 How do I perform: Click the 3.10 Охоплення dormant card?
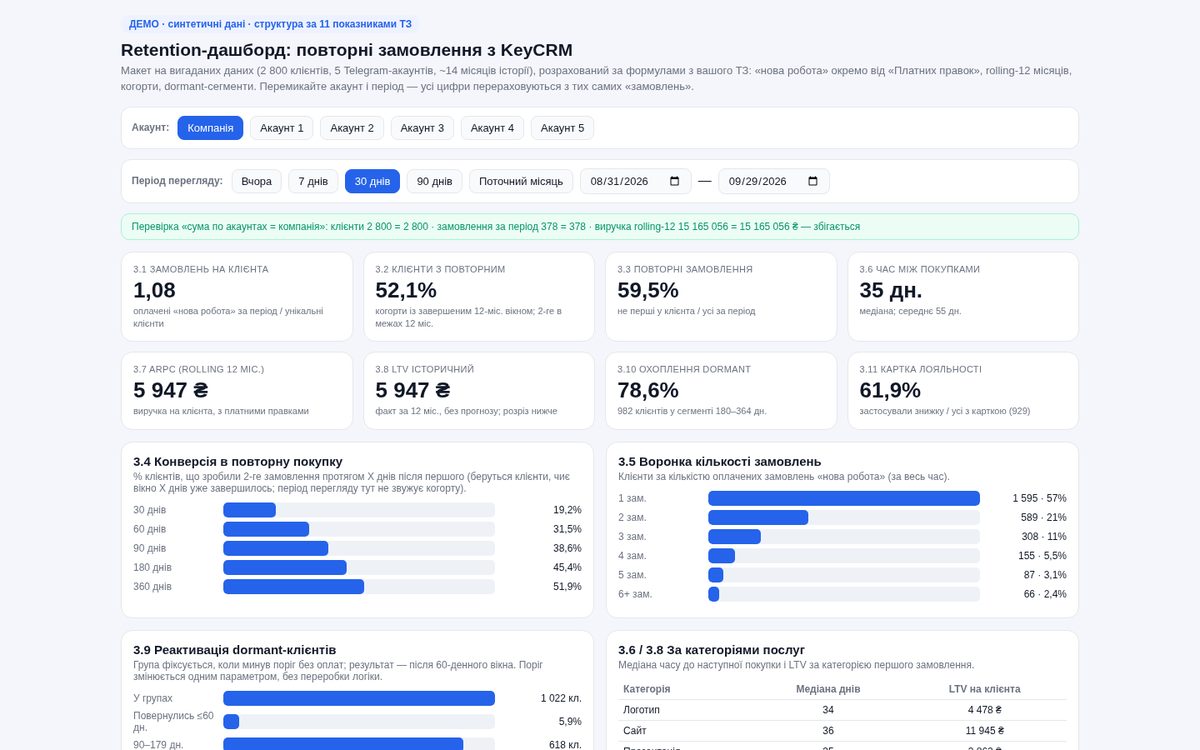[721, 390]
